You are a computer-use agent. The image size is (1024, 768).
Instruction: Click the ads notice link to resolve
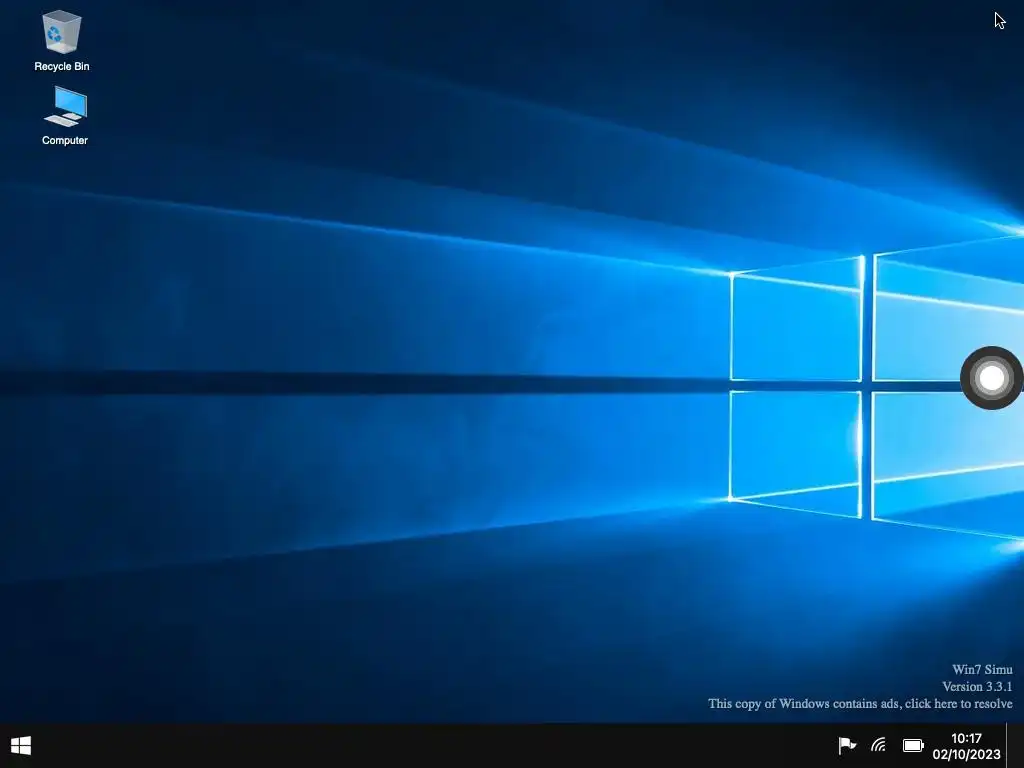[x=860, y=703]
